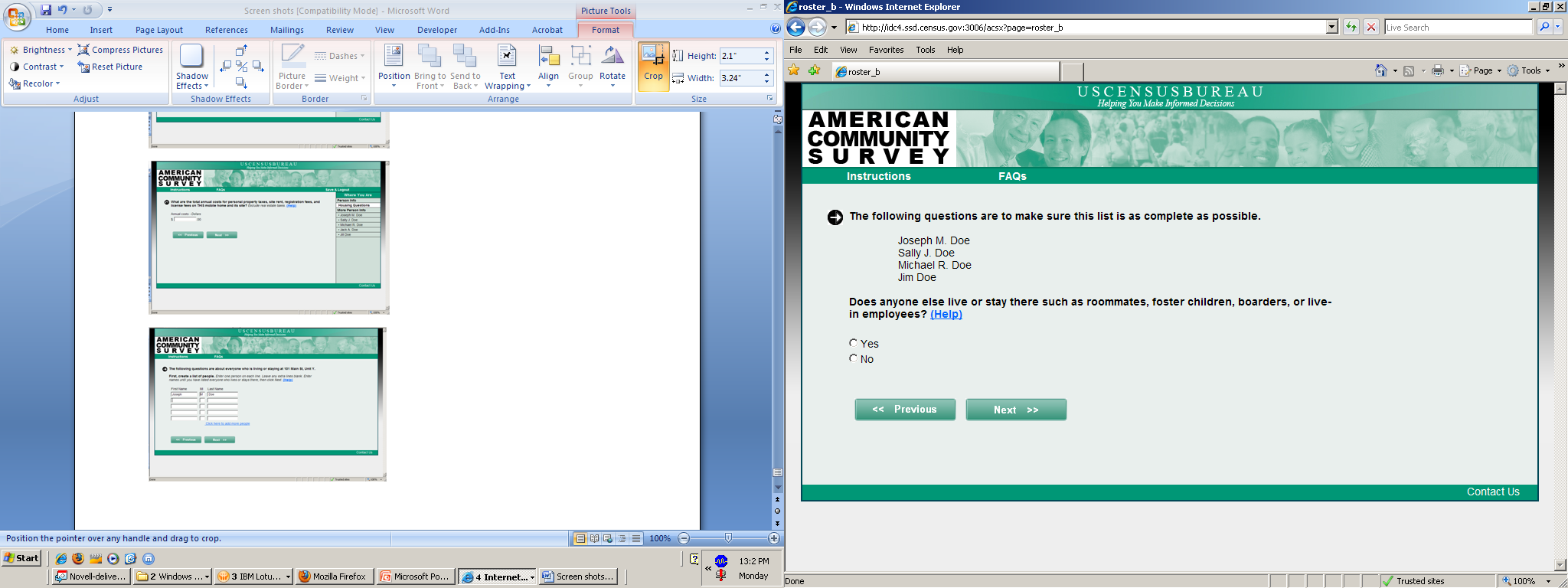
Task: Switch to Page Layout tab
Action: click(159, 30)
